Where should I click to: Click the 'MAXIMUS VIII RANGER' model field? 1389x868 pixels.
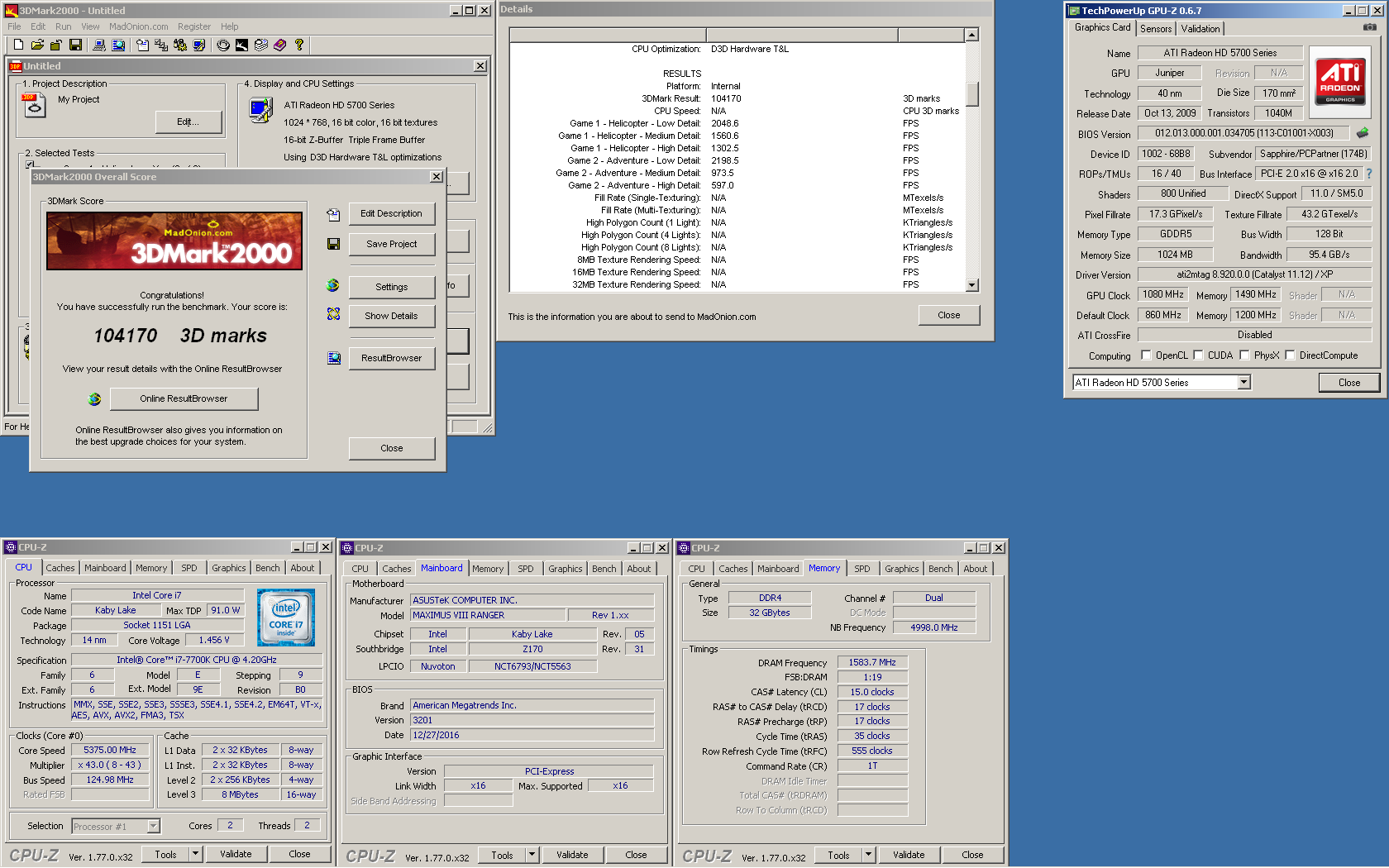click(x=488, y=615)
